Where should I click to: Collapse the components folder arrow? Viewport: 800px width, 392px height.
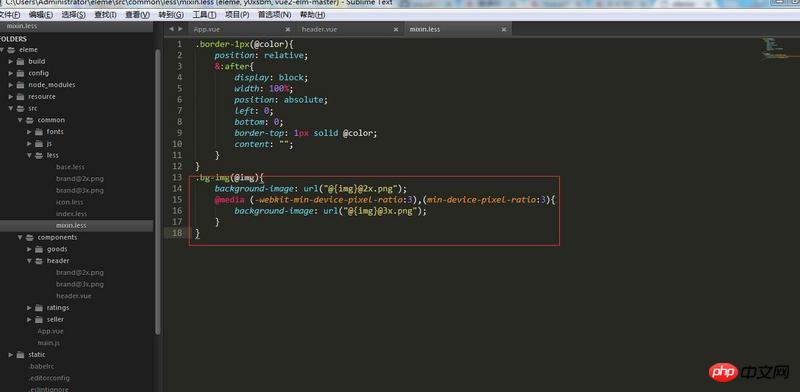20,238
